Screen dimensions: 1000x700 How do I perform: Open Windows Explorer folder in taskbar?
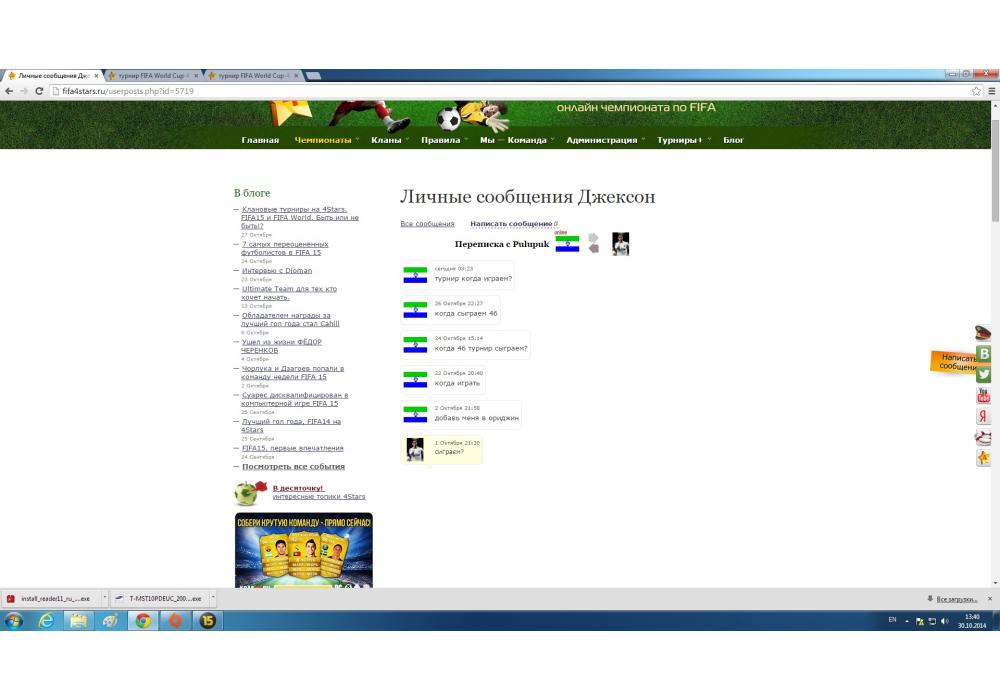[78, 620]
